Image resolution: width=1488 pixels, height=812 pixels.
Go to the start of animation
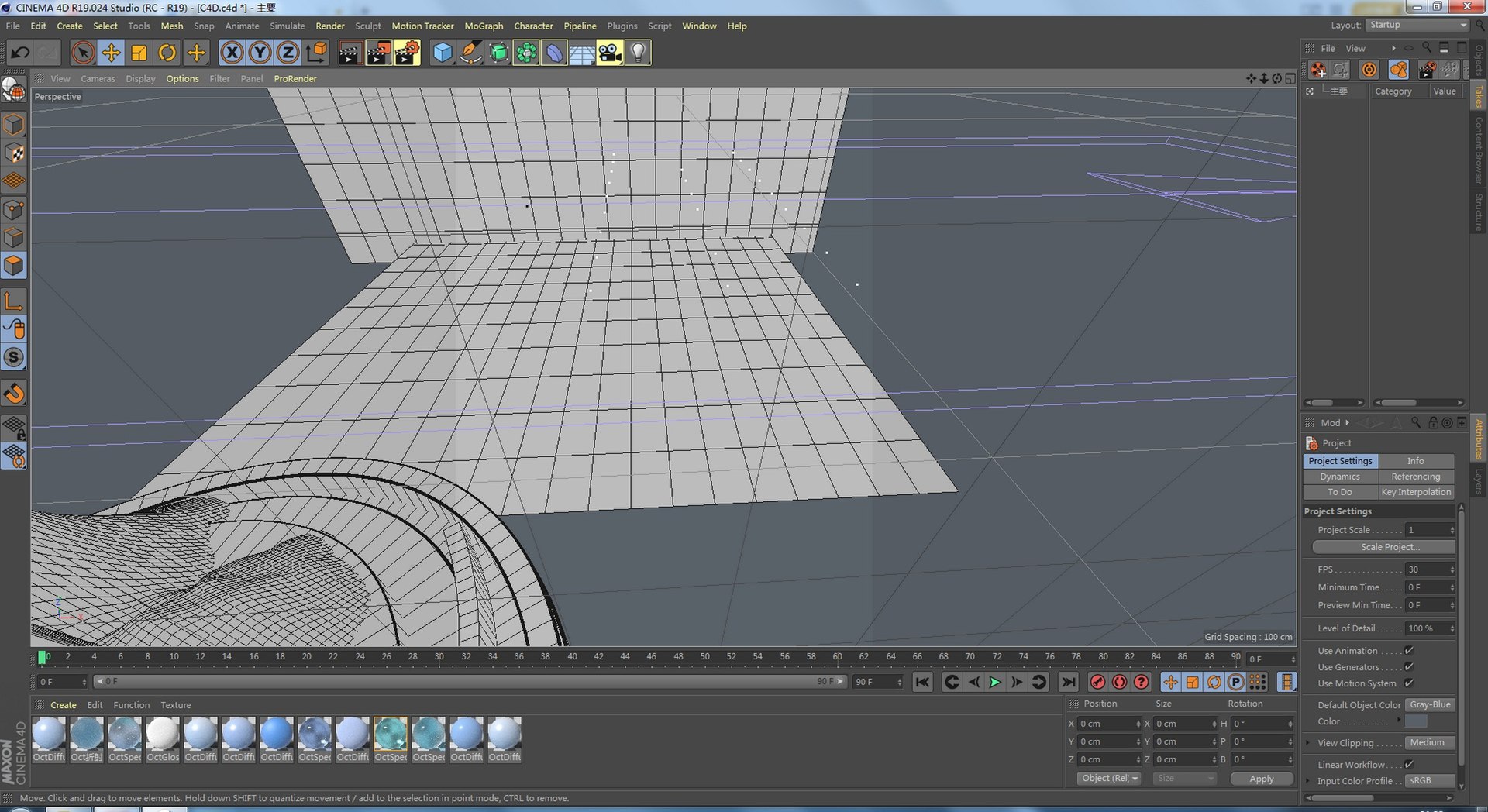tap(922, 682)
